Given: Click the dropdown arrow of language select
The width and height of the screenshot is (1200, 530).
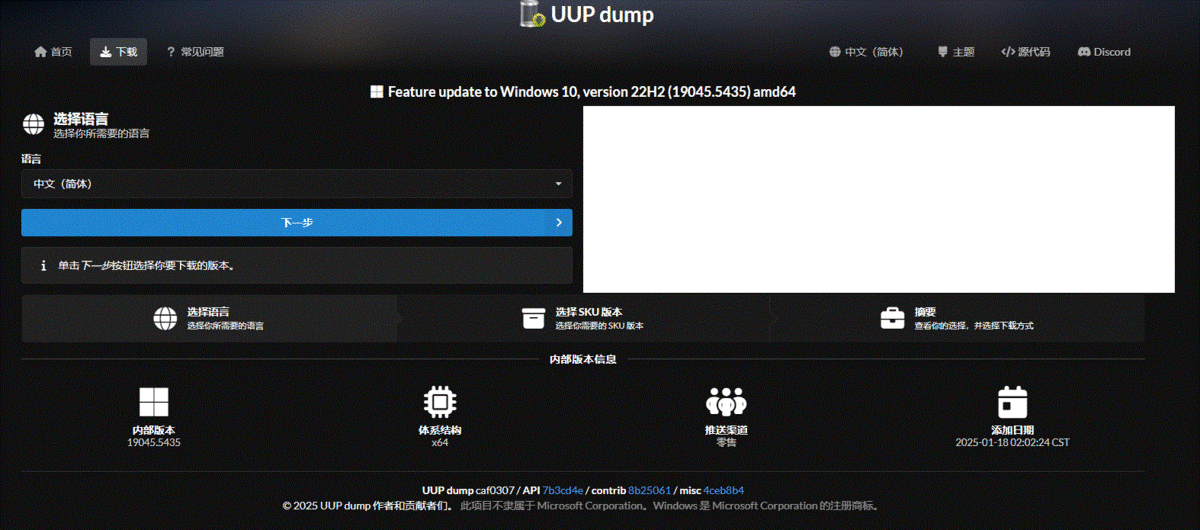Looking at the screenshot, I should [x=559, y=184].
